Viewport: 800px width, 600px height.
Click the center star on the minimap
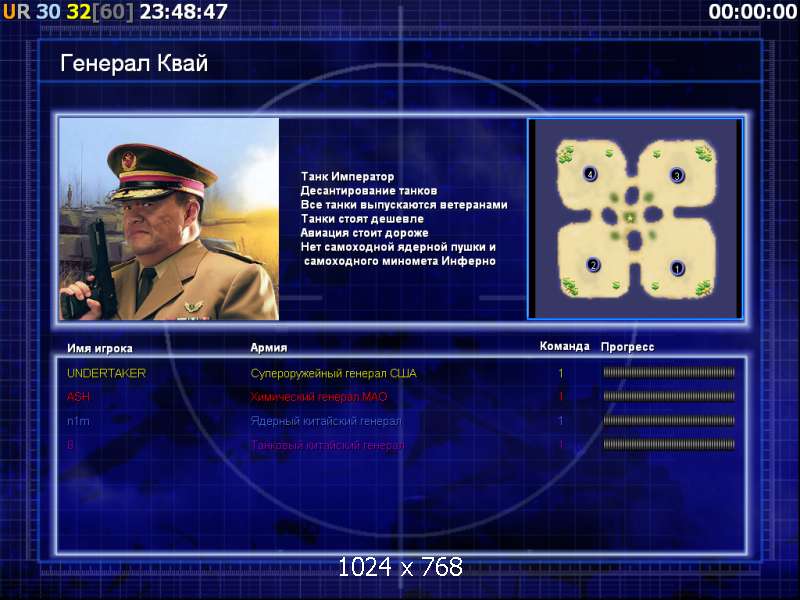pos(631,218)
